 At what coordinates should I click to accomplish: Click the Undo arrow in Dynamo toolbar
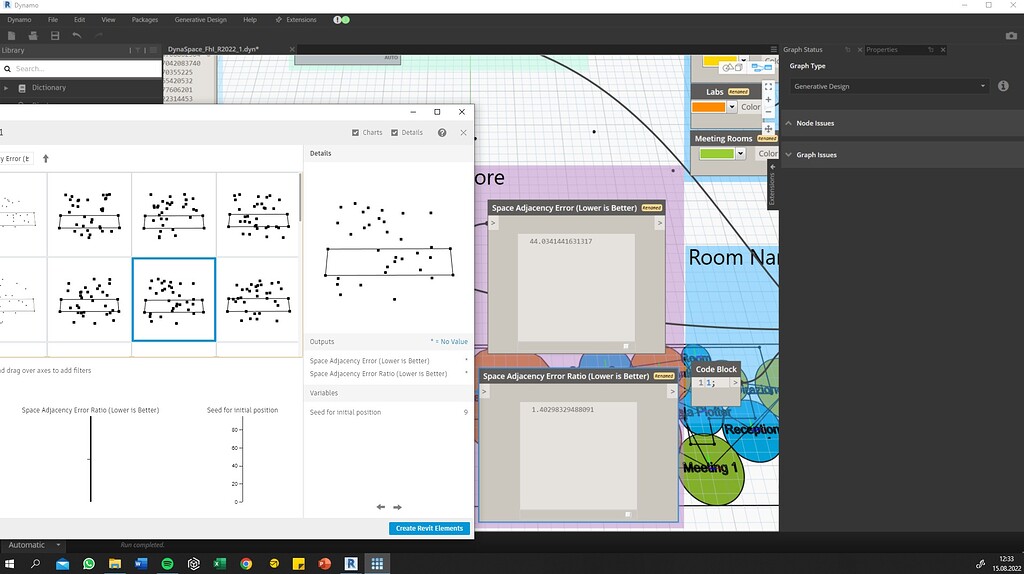[77, 35]
